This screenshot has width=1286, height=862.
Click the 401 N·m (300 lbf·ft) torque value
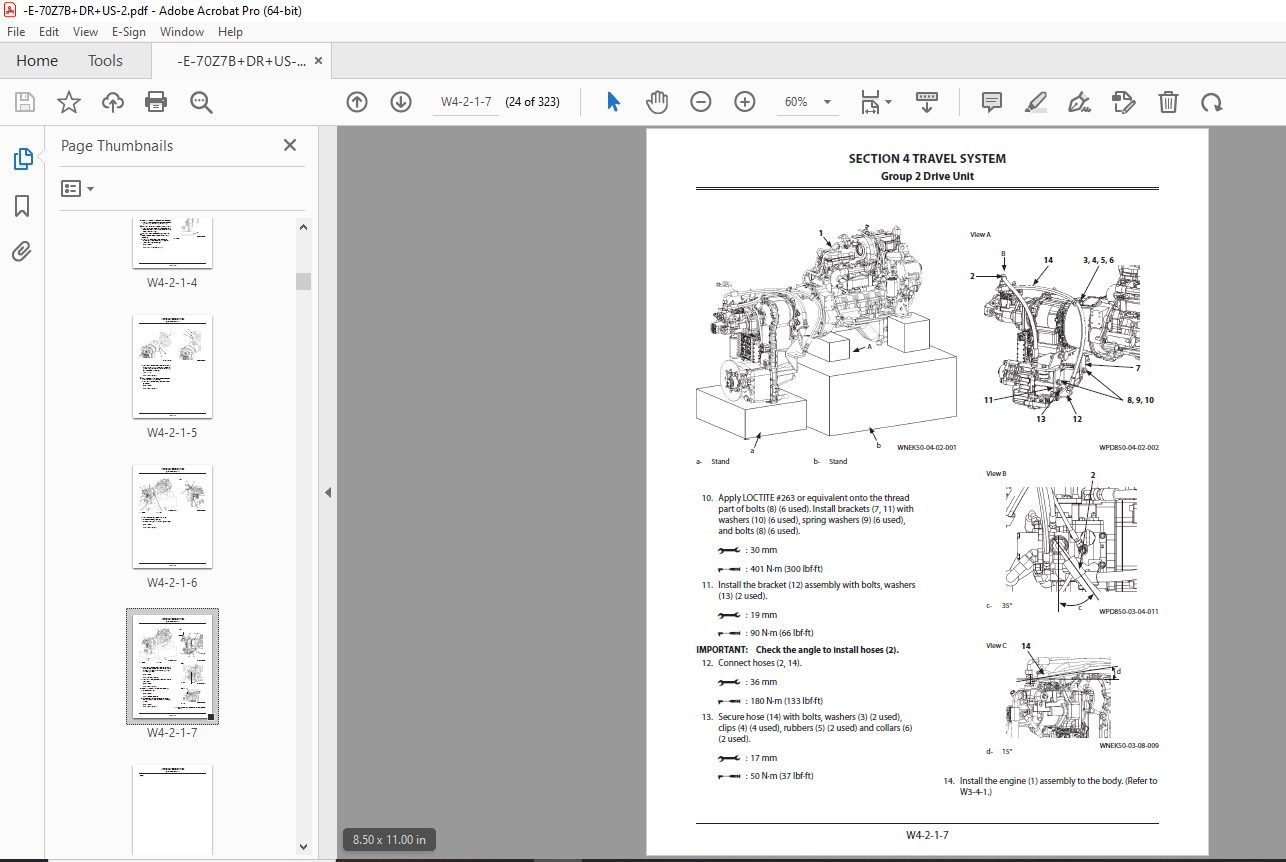tap(784, 569)
